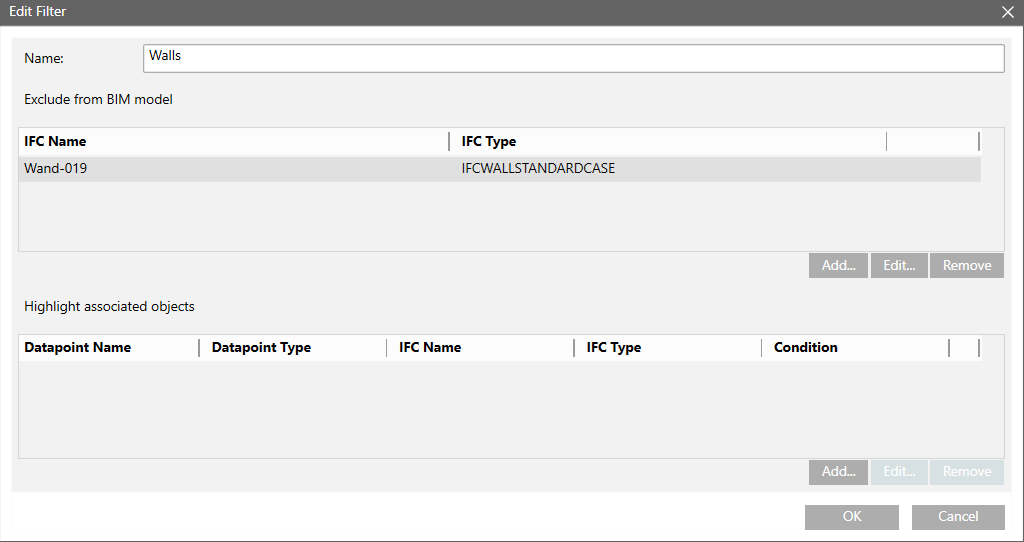Add an entry to Exclude from BIM model

coord(838,265)
